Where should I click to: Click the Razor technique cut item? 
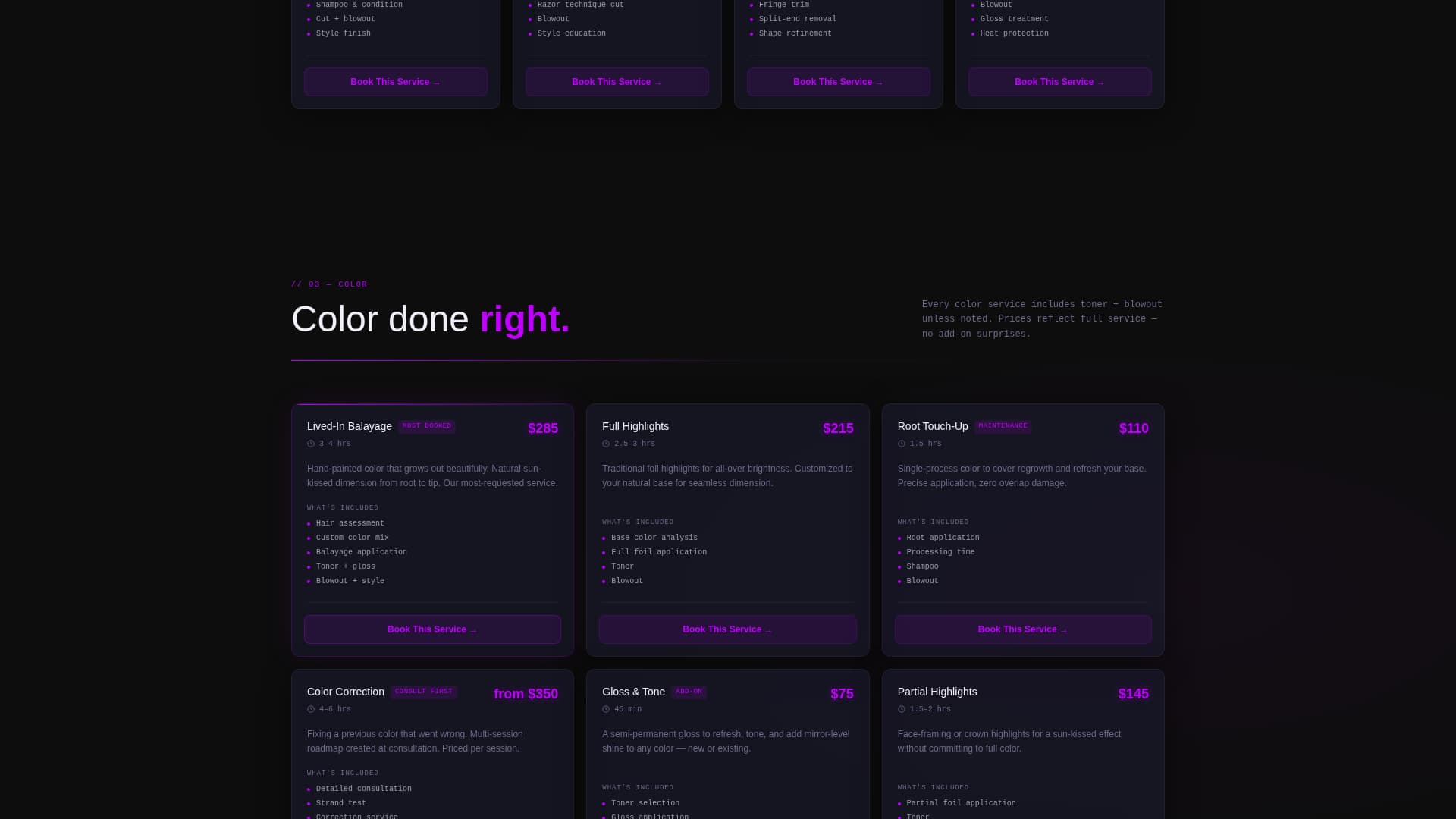[581, 5]
